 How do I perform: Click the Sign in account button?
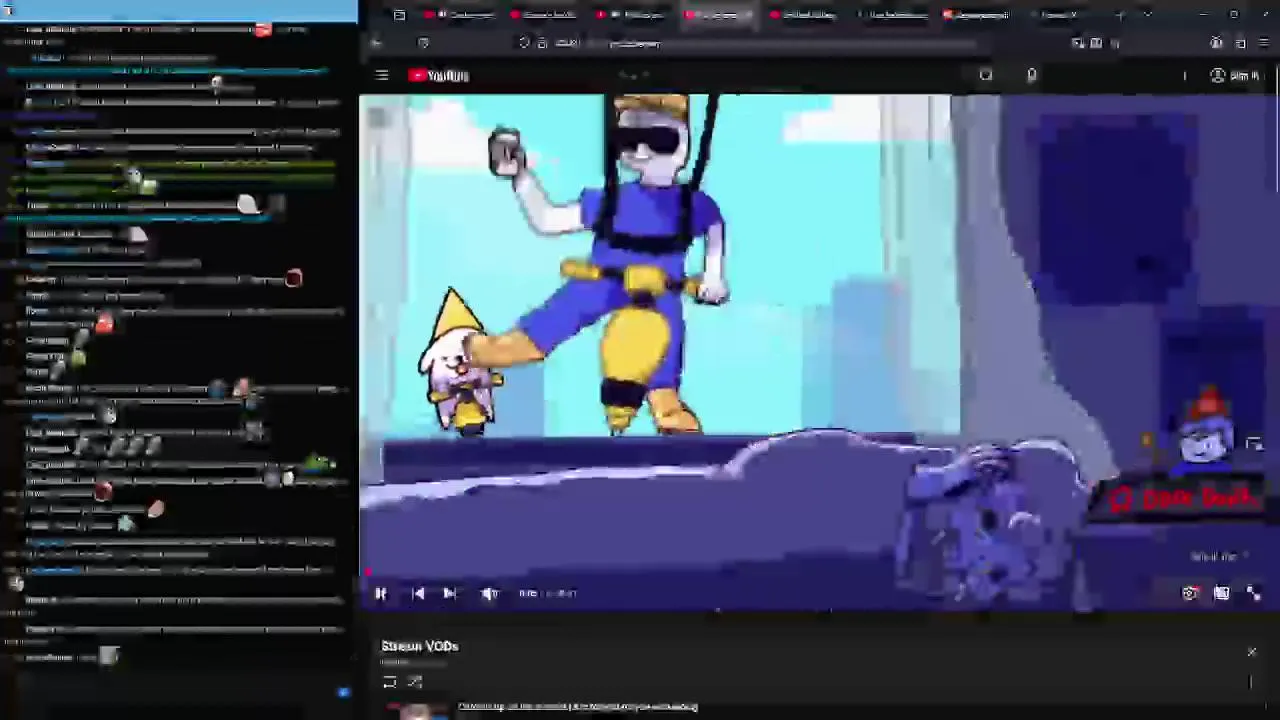(x=1234, y=76)
